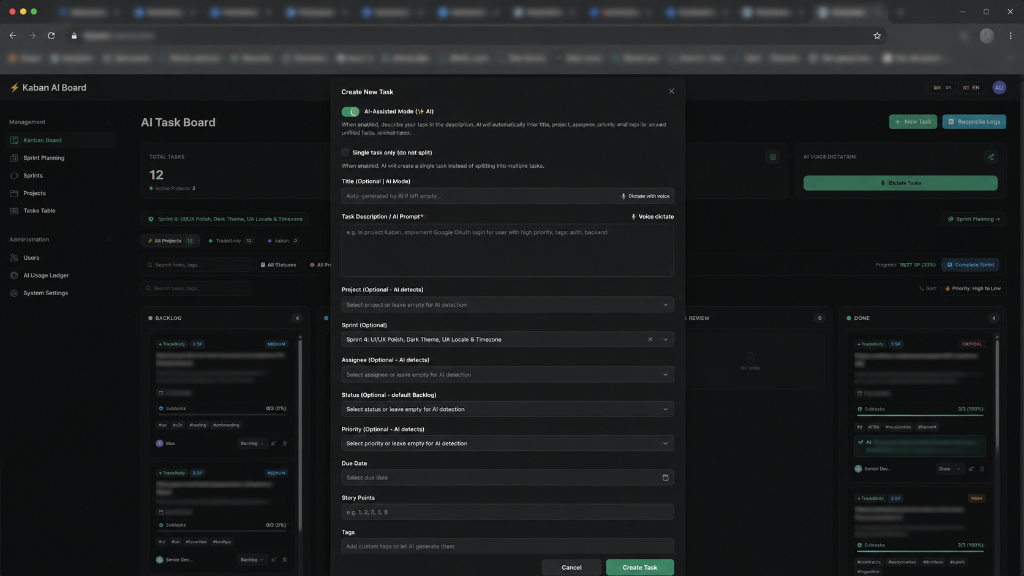Viewport: 1024px width, 576px height.
Task: Click Complete Sprint button
Action: click(x=970, y=264)
